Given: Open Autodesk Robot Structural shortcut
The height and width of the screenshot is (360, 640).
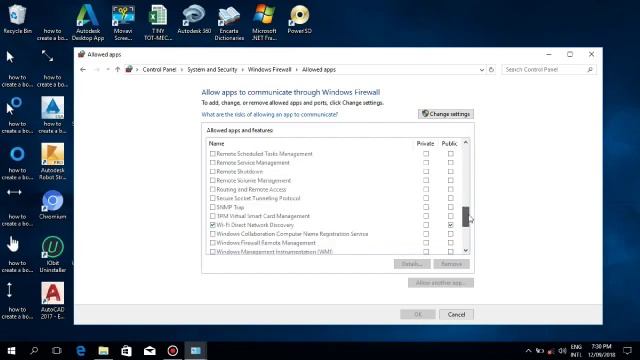Looking at the screenshot, I should (53, 162).
